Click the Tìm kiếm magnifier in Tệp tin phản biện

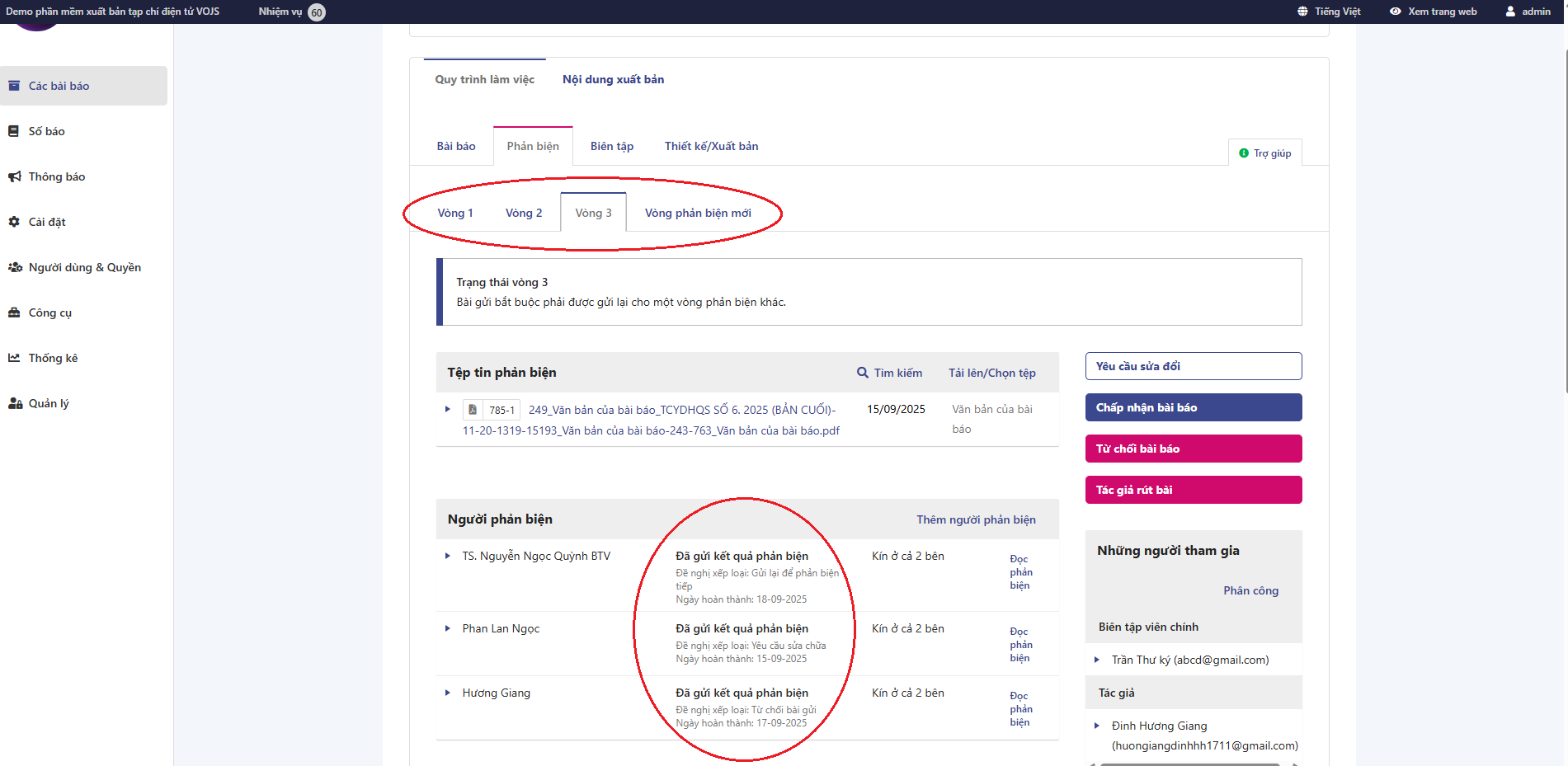click(x=863, y=373)
